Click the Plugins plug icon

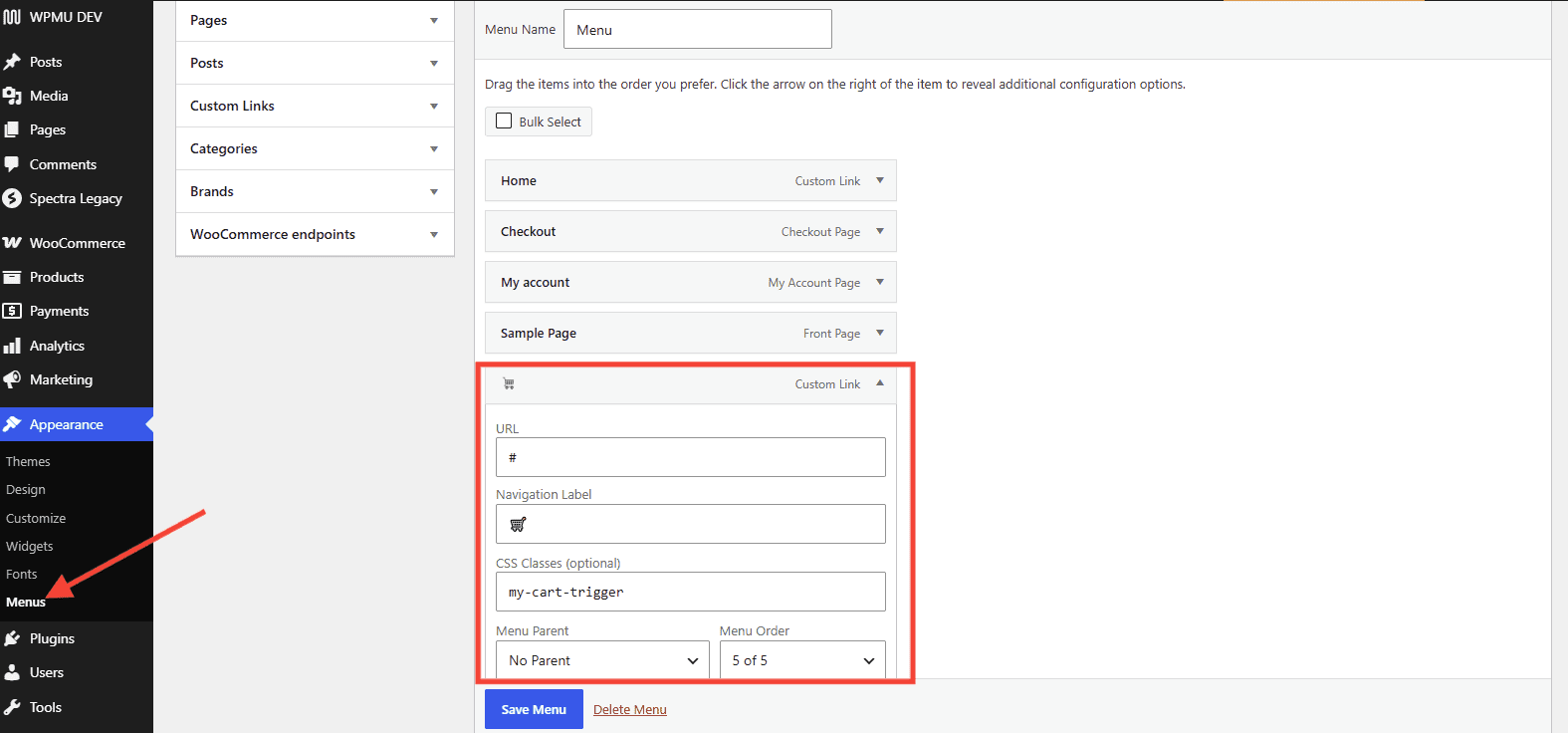[x=12, y=638]
